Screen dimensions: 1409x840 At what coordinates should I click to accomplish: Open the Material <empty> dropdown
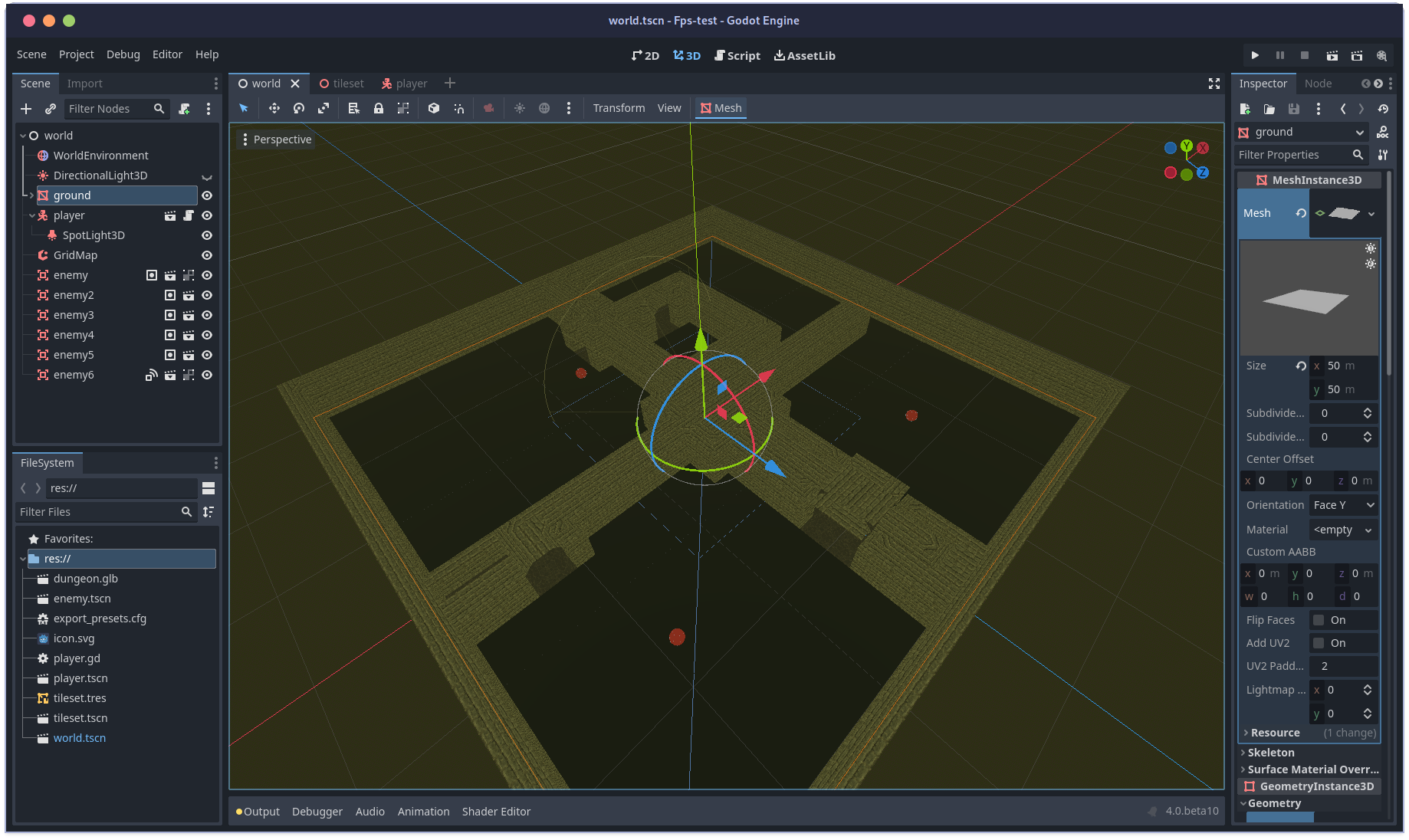point(1342,529)
